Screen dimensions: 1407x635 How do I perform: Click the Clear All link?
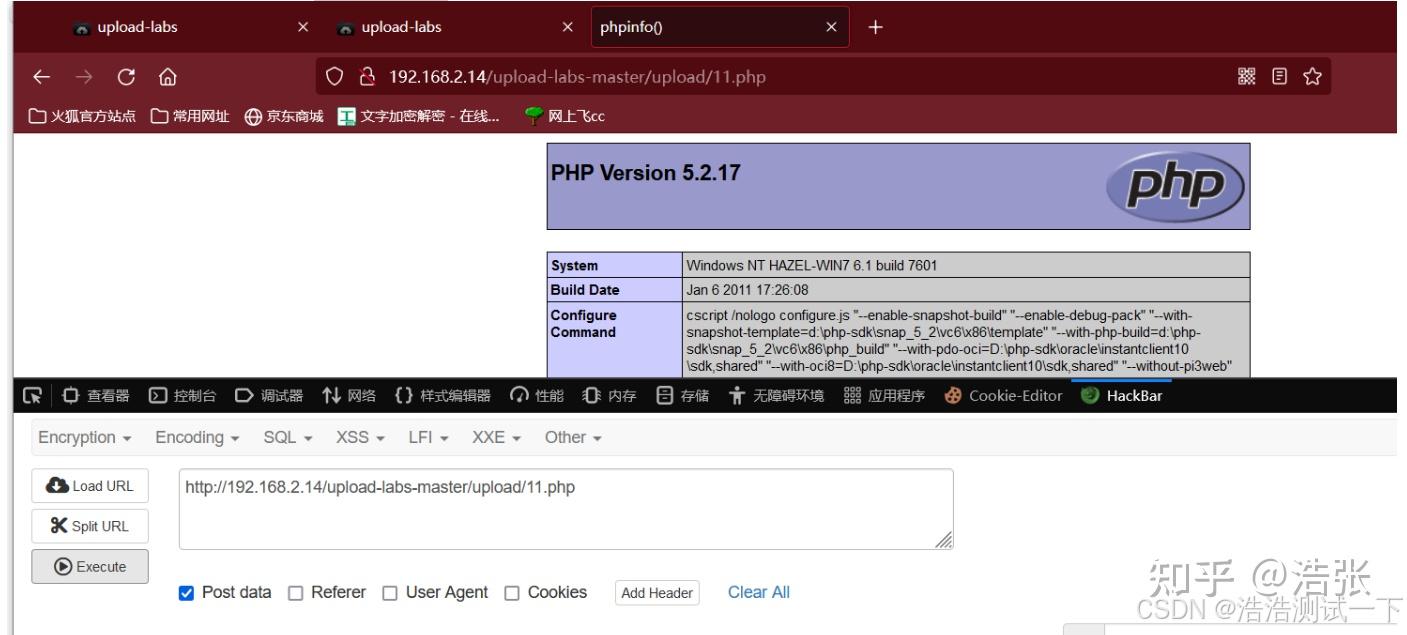[758, 592]
